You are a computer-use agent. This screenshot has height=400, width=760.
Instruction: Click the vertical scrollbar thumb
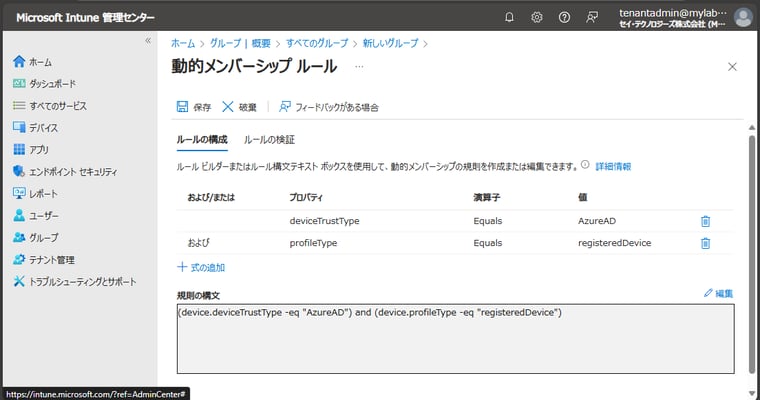(x=752, y=255)
